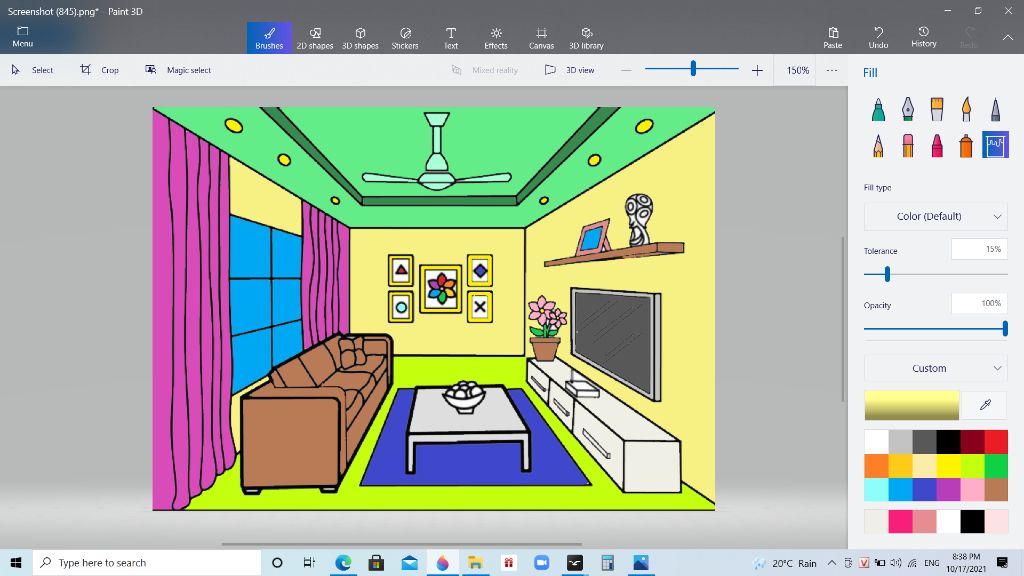Click the taskbar search box
The image size is (1024, 576).
[x=147, y=562]
